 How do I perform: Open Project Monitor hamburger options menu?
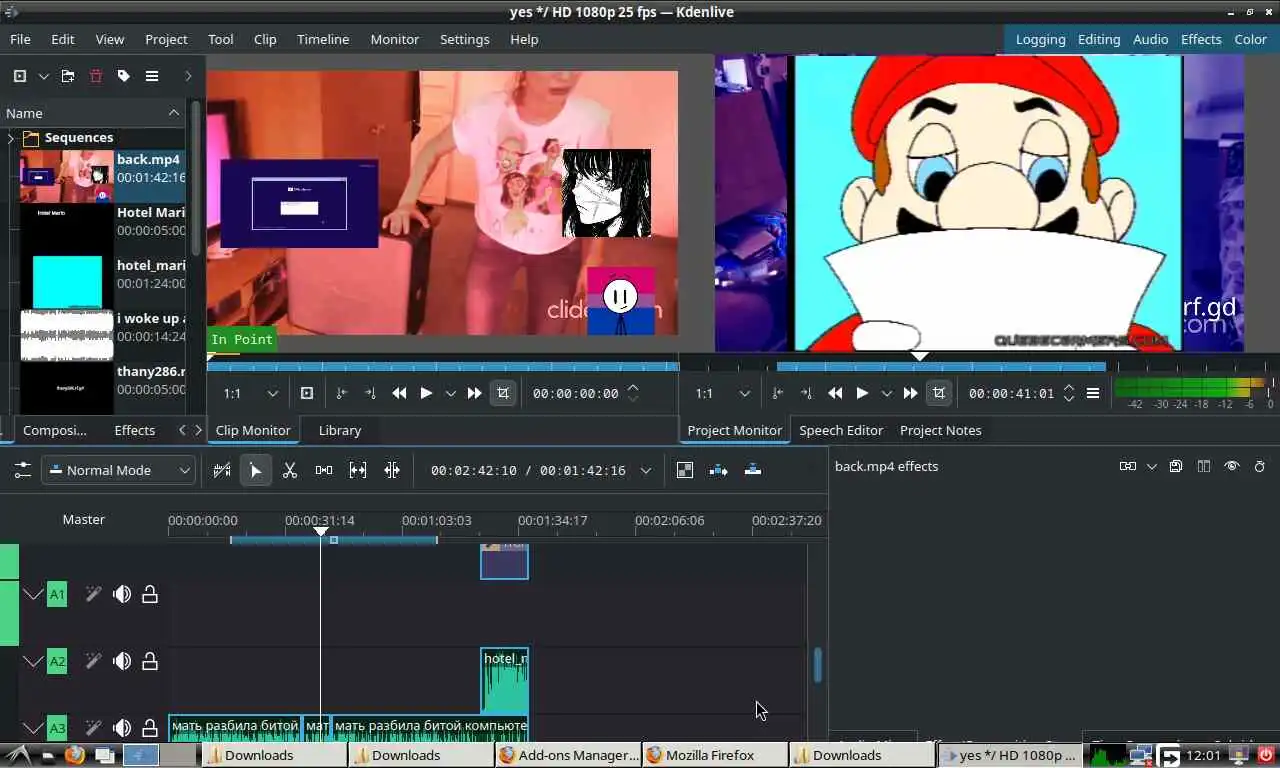click(x=1093, y=393)
